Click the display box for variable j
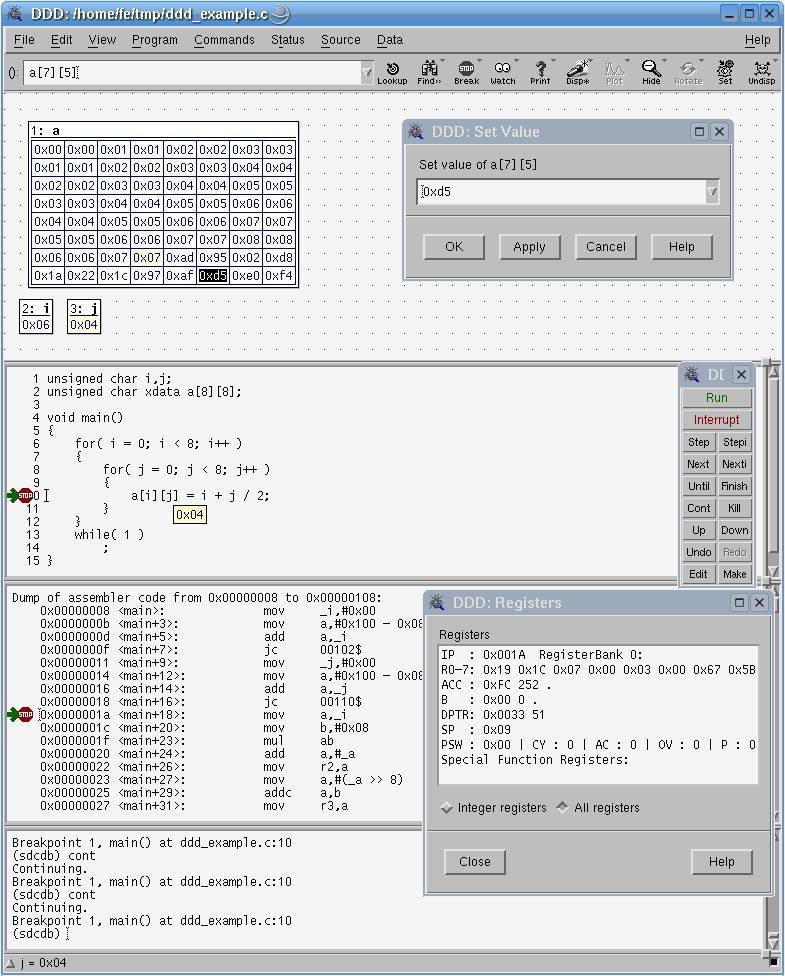785x976 pixels. tap(84, 317)
